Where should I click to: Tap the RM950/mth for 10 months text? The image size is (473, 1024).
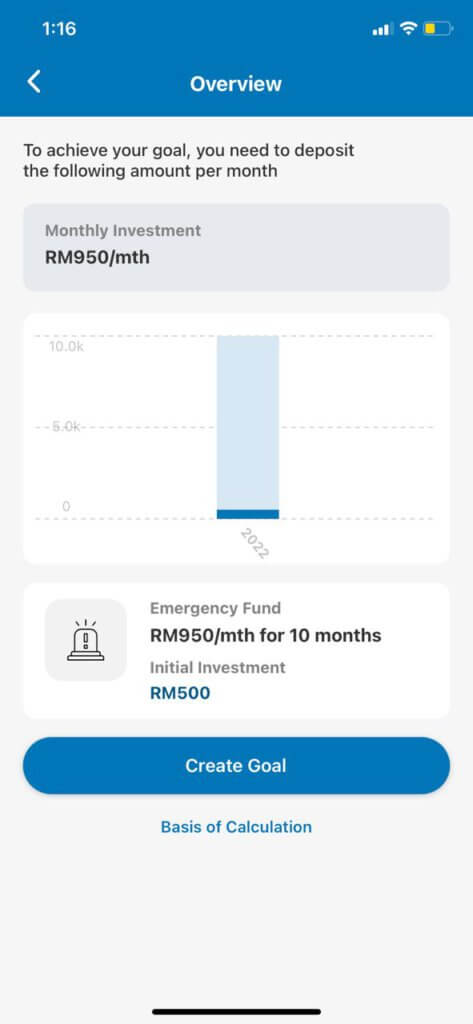tap(266, 635)
